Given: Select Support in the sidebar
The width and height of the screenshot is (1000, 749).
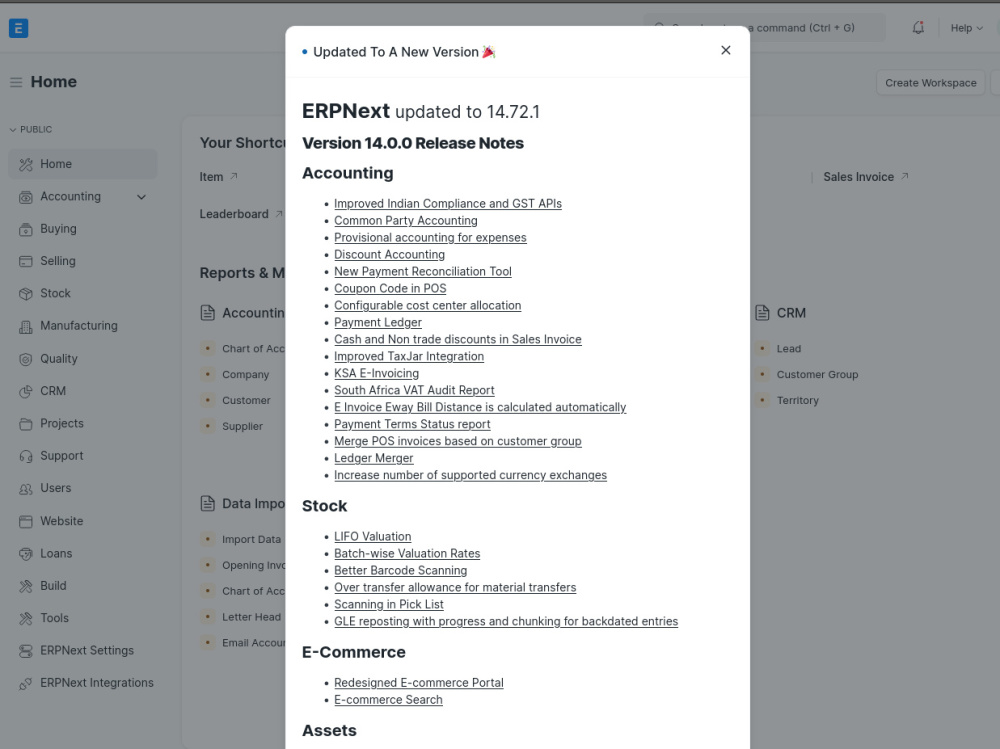Looking at the screenshot, I should (x=83, y=456).
